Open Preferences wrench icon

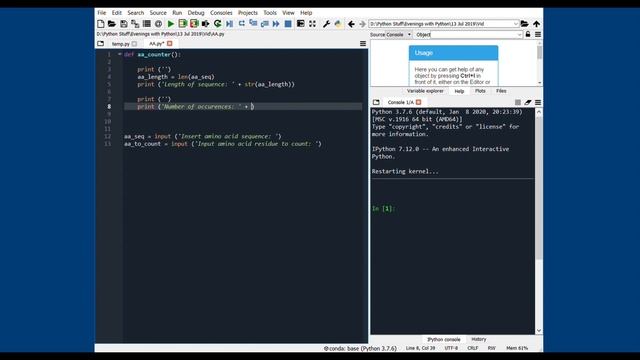click(x=326, y=24)
